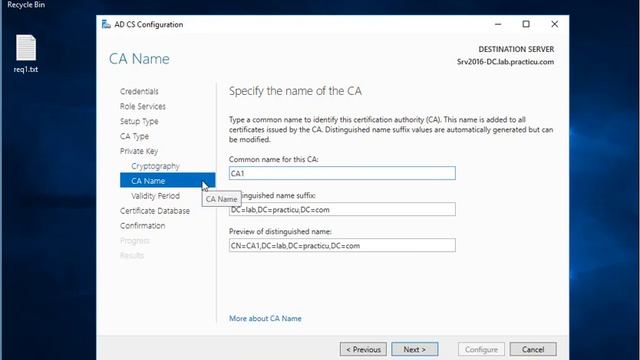The height and width of the screenshot is (360, 640).
Task: Click the Specify the name of the CA heading
Action: (295, 91)
